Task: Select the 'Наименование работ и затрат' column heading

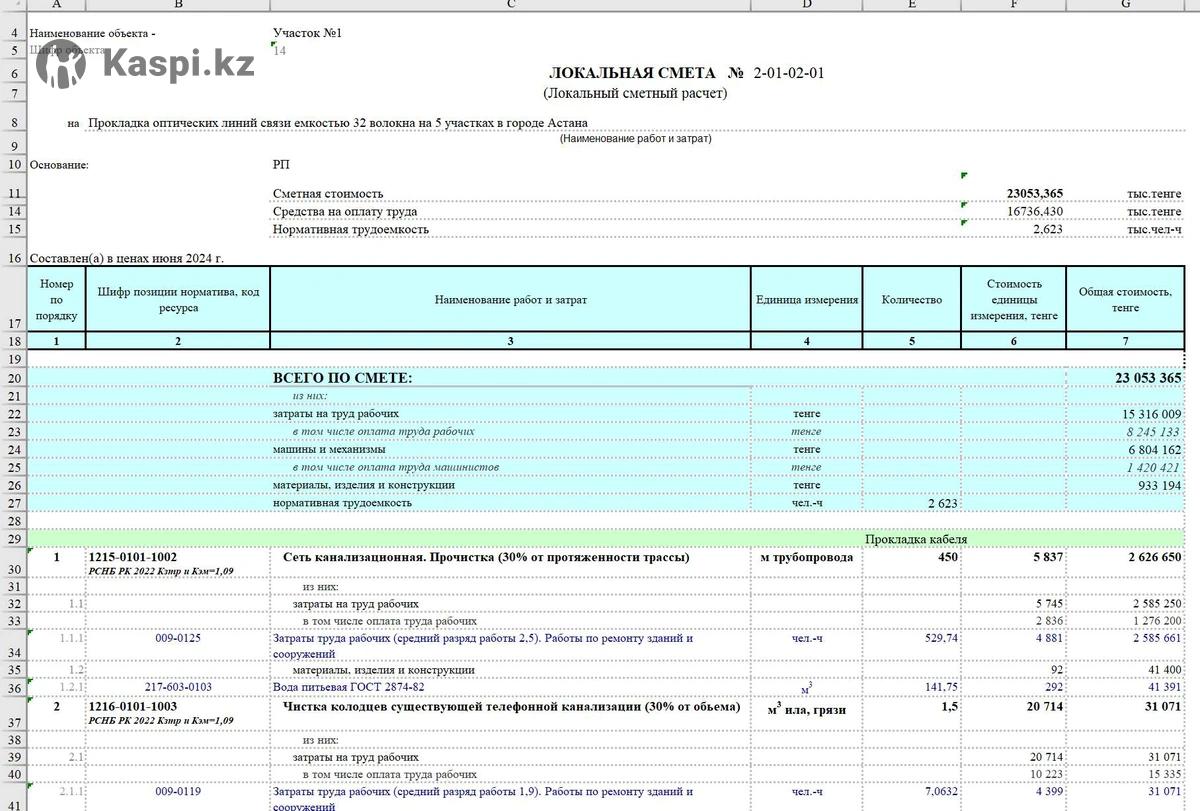Action: pos(510,300)
